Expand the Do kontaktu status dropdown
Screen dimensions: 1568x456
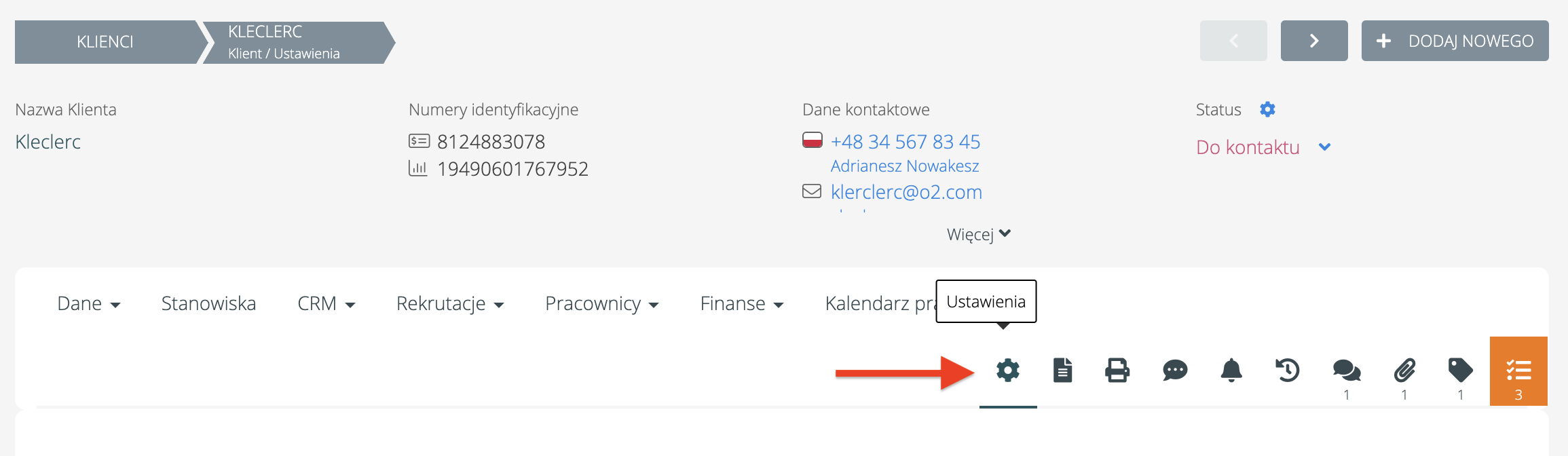coord(1324,147)
